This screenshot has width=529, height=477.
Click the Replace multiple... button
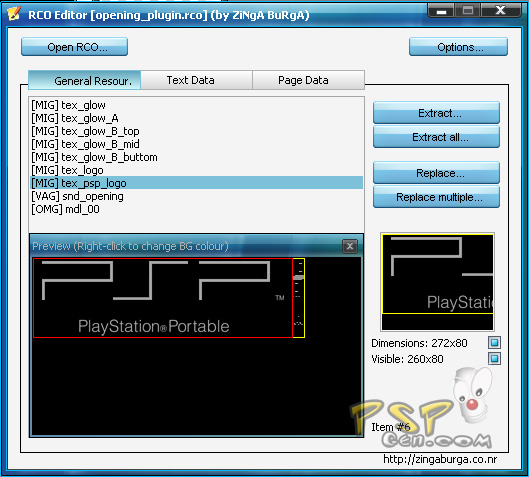click(x=436, y=197)
